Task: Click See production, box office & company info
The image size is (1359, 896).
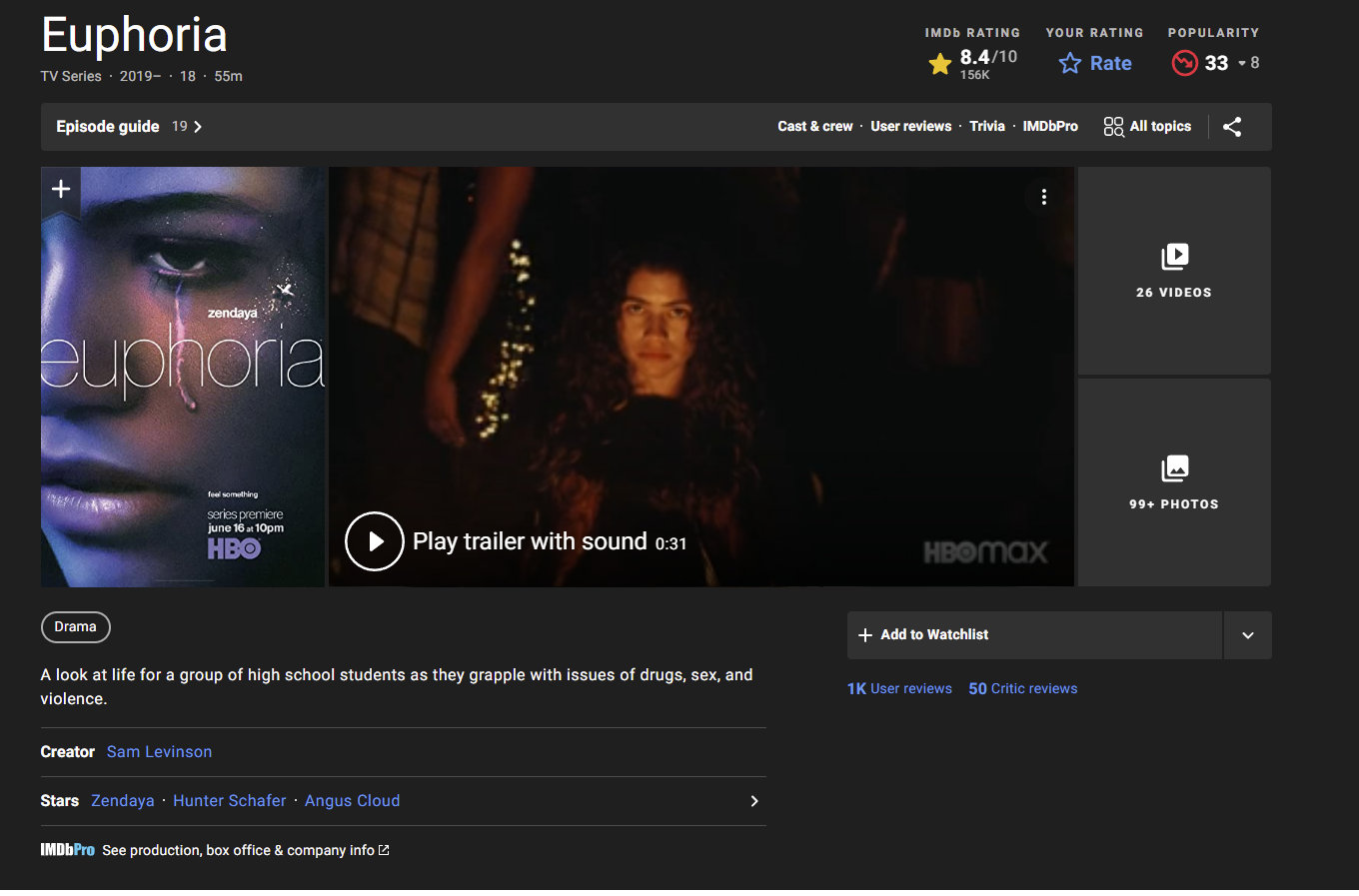Action: pyautogui.click(x=238, y=850)
